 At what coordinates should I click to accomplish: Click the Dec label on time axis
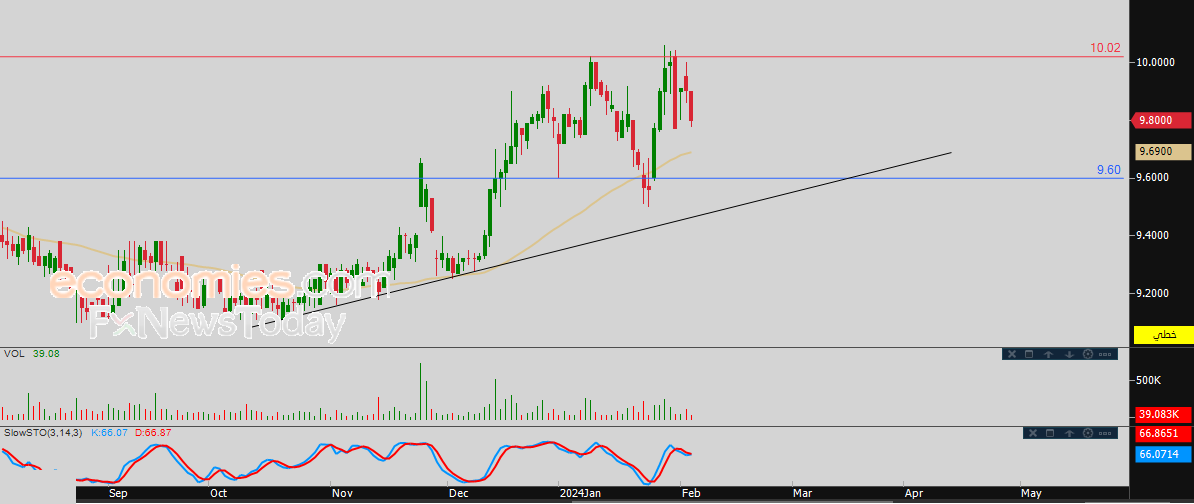(x=458, y=493)
